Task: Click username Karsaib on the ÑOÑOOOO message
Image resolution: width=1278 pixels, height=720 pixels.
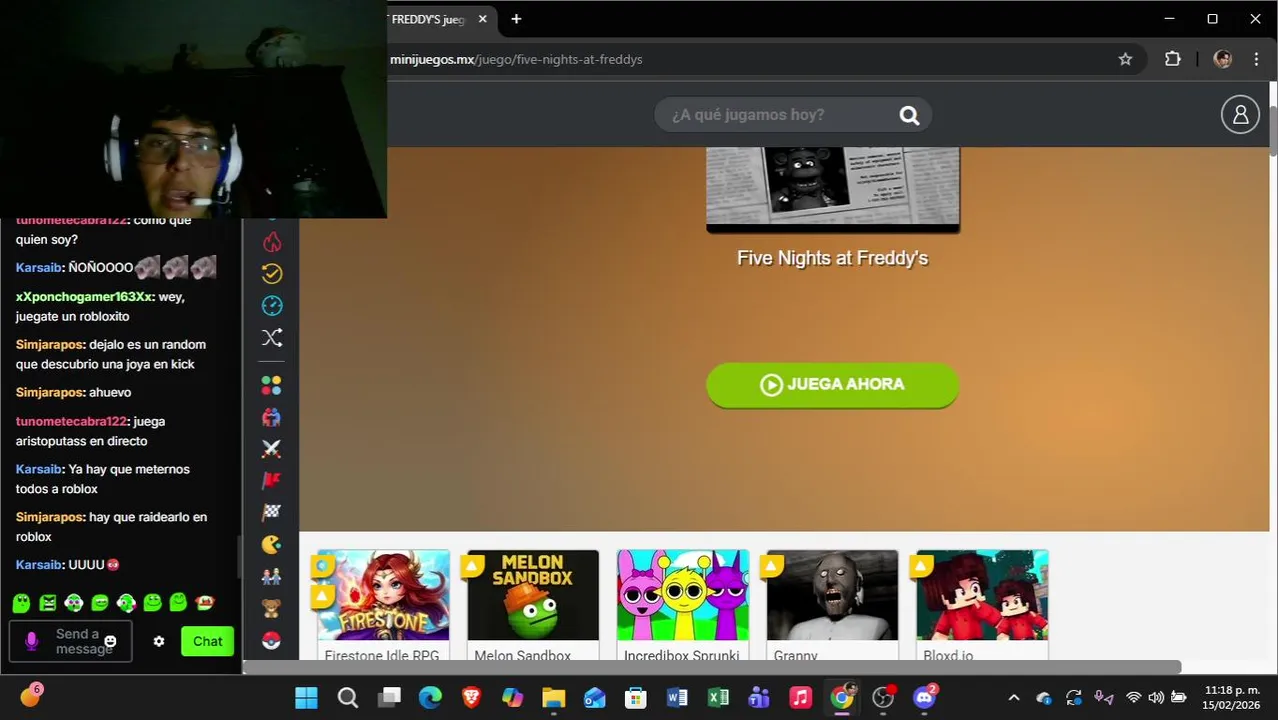Action: (39, 268)
